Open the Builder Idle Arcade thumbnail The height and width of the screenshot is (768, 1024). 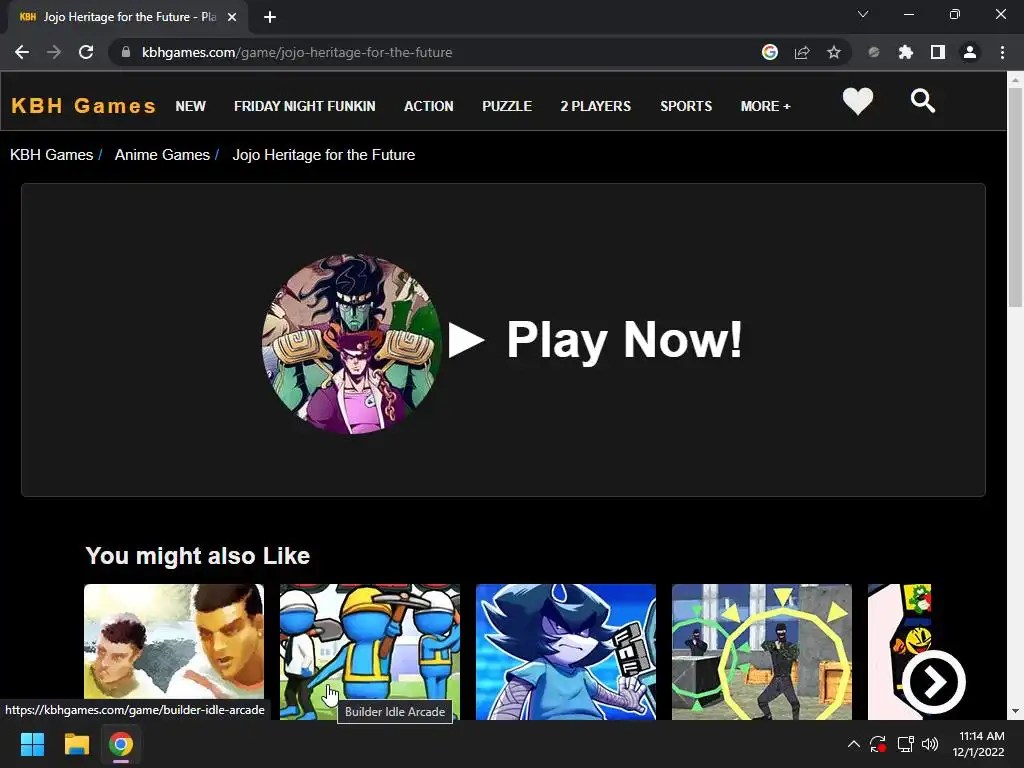pos(370,651)
